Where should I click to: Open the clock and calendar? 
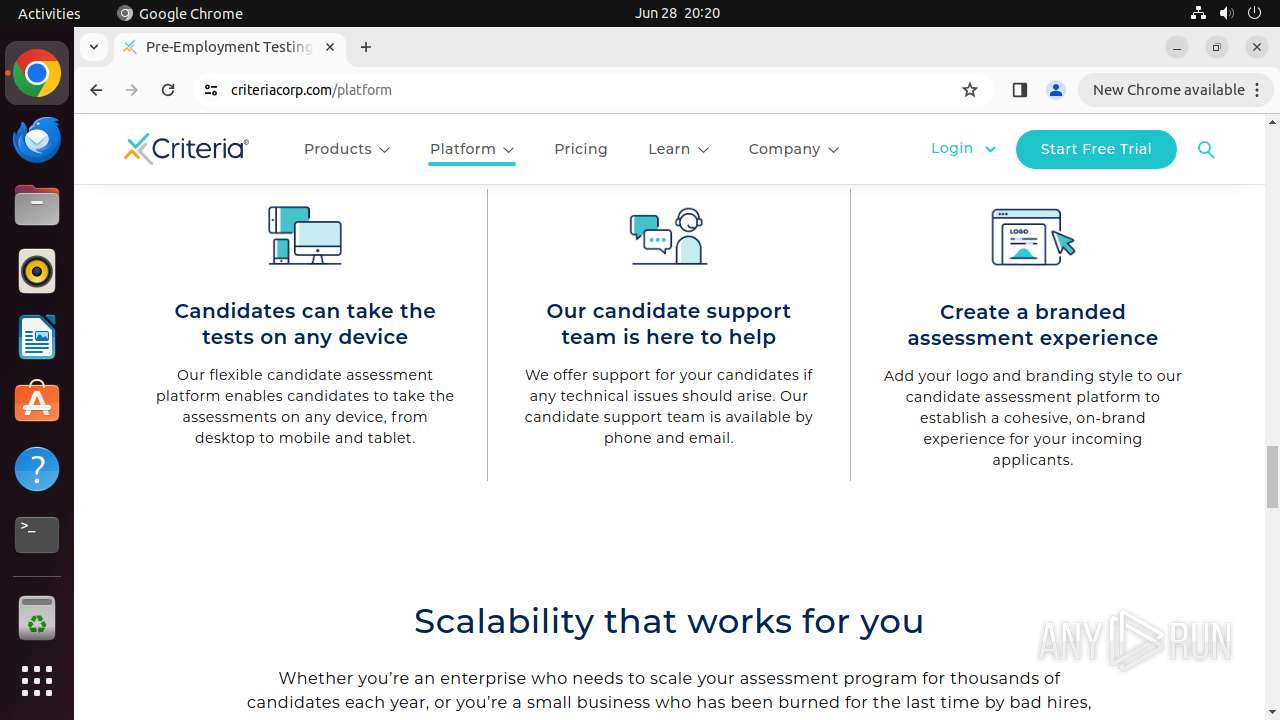pyautogui.click(x=677, y=13)
